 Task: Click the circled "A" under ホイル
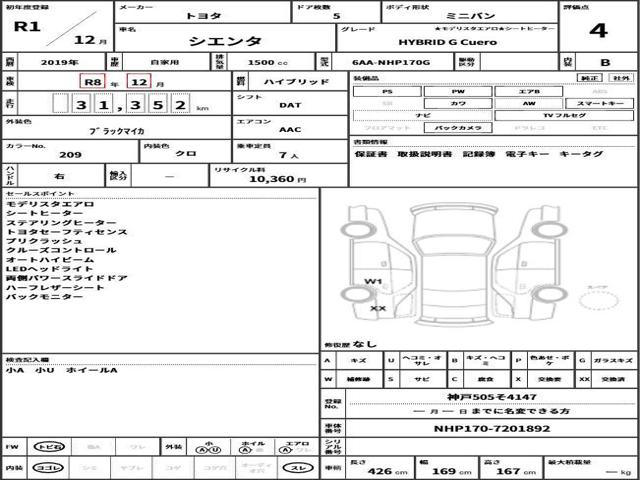[244, 450]
